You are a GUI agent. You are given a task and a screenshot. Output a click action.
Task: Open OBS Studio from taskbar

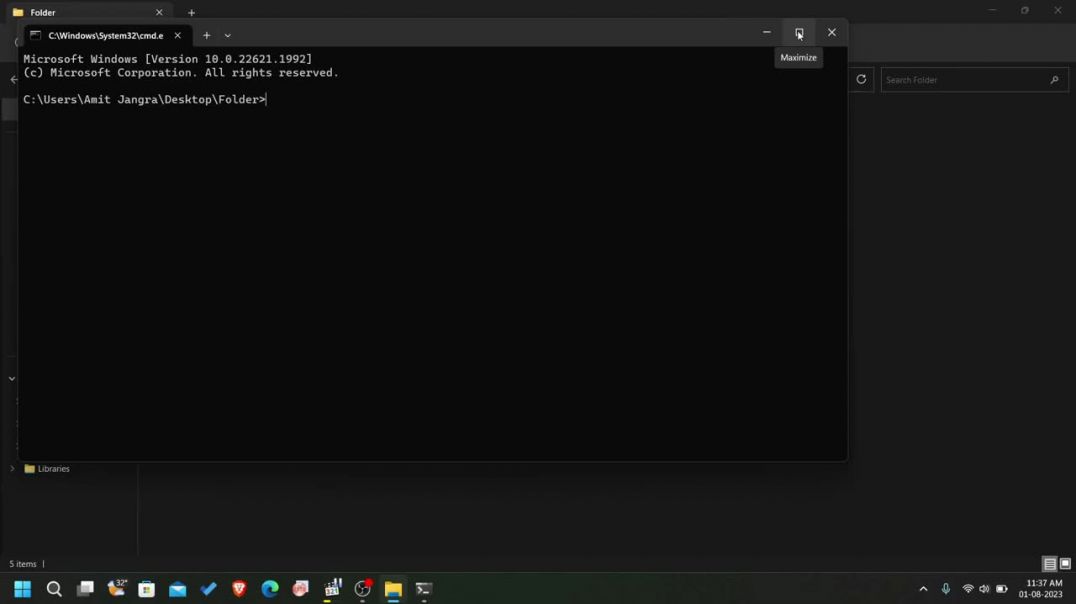[362, 589]
